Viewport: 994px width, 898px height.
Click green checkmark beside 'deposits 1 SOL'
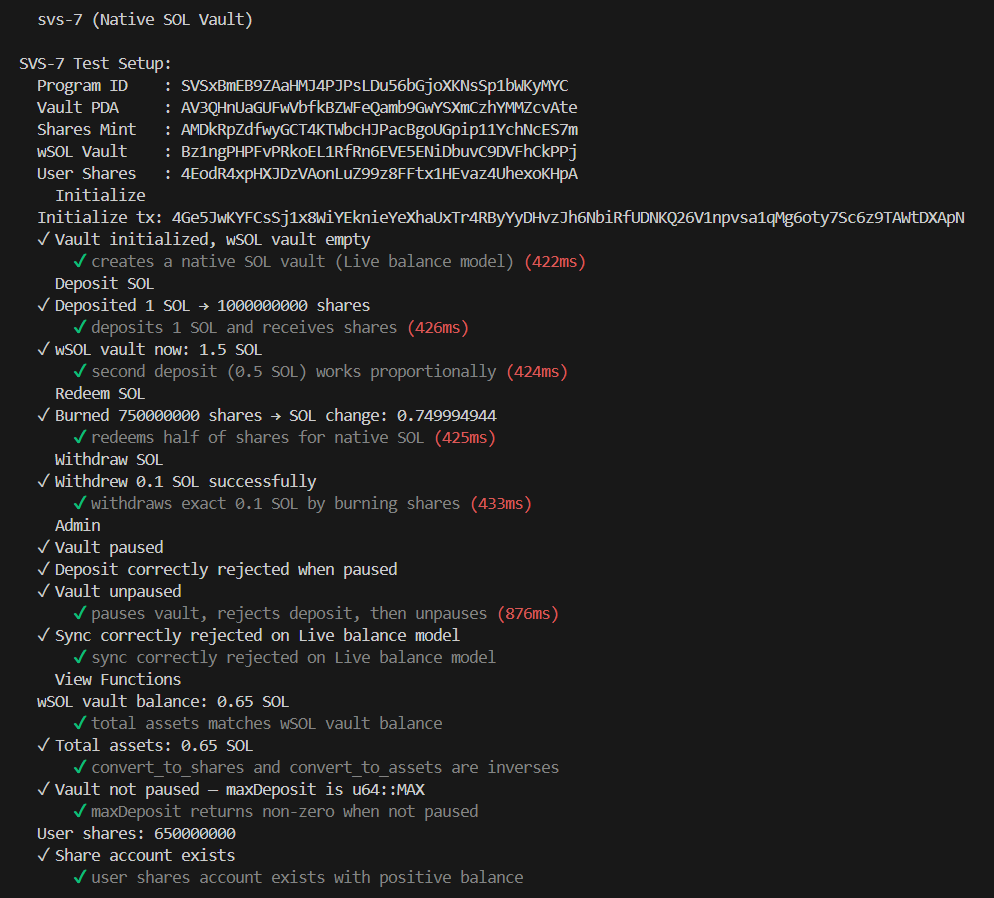coord(80,327)
